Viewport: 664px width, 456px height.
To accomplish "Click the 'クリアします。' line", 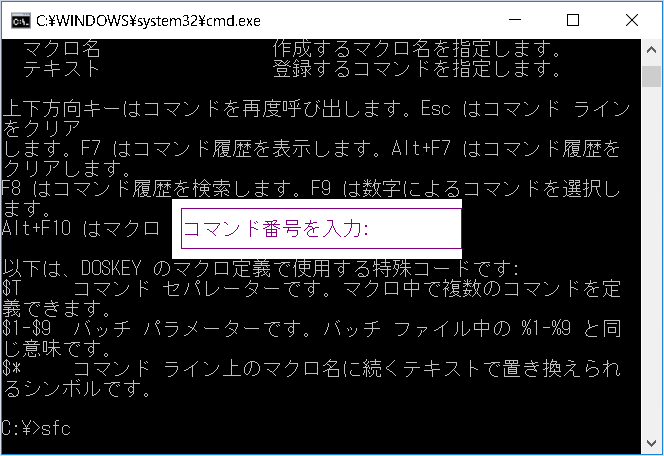I will [66, 169].
